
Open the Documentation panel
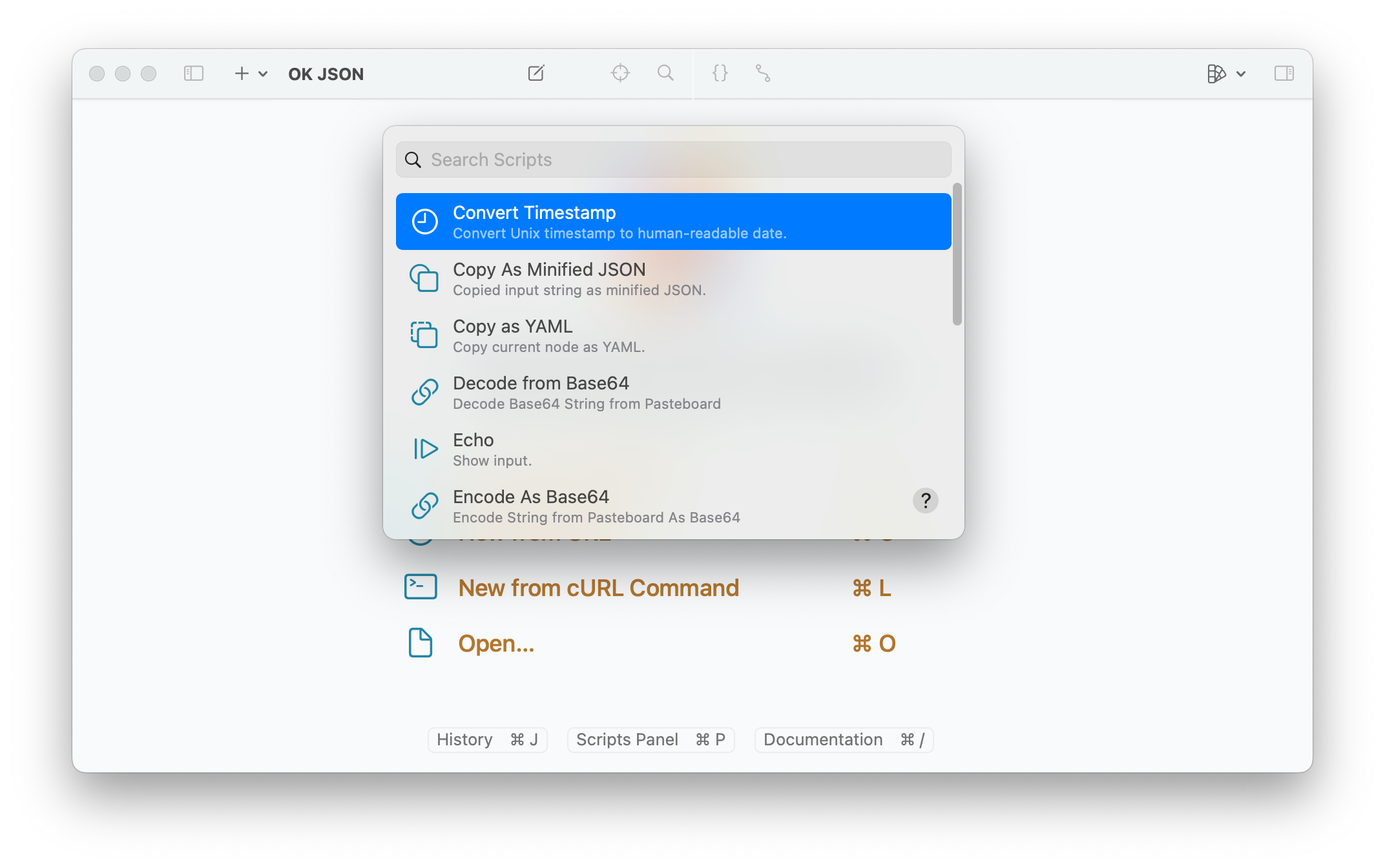pos(843,740)
